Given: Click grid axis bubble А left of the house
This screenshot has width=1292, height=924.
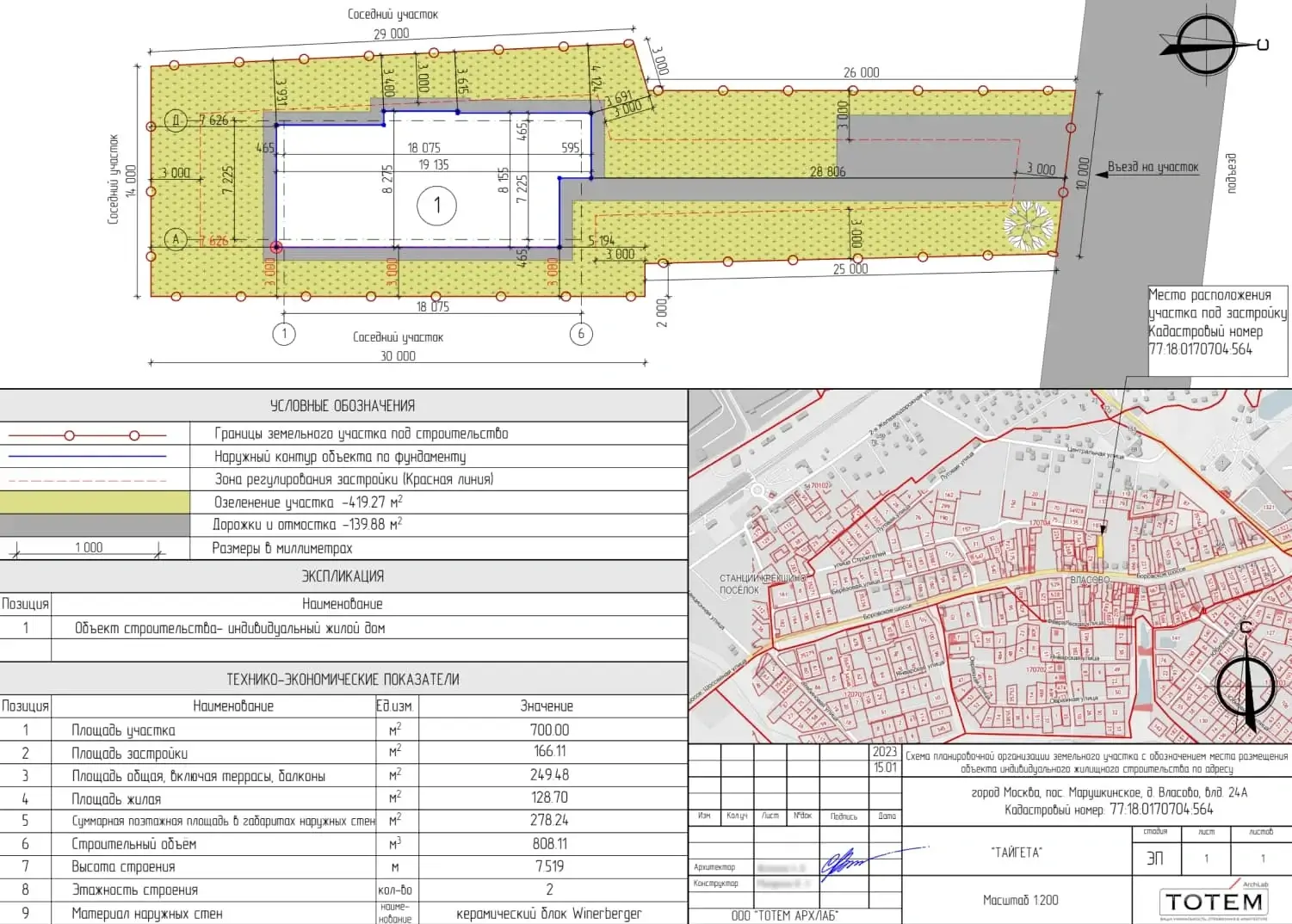Looking at the screenshot, I should click(x=176, y=239).
